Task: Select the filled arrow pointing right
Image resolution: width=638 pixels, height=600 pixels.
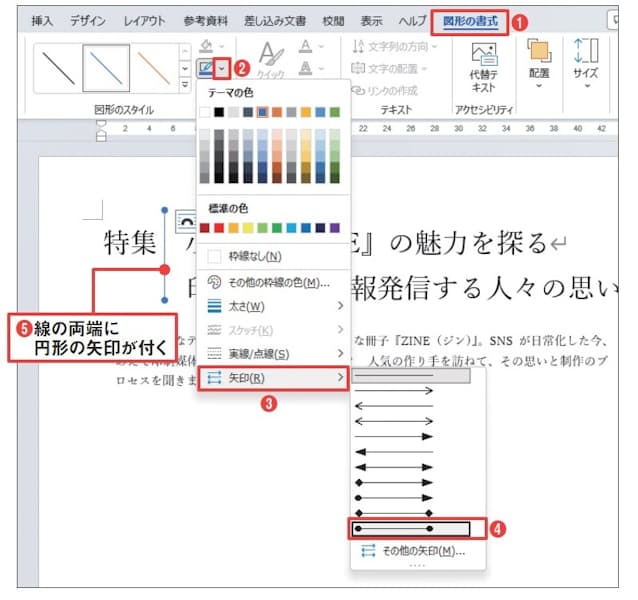Action: pyautogui.click(x=394, y=437)
